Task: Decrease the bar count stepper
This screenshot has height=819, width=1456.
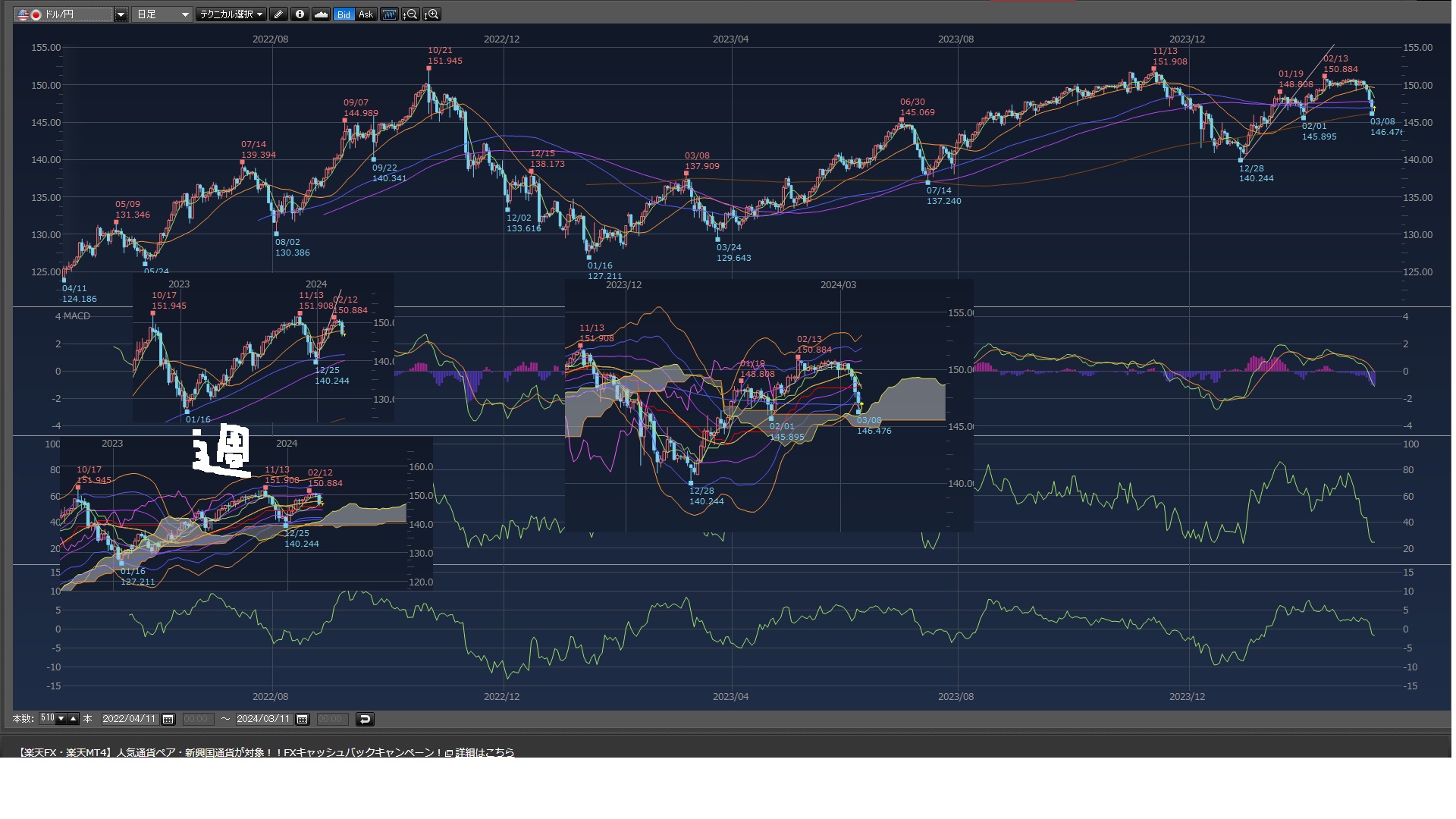Action: point(61,719)
